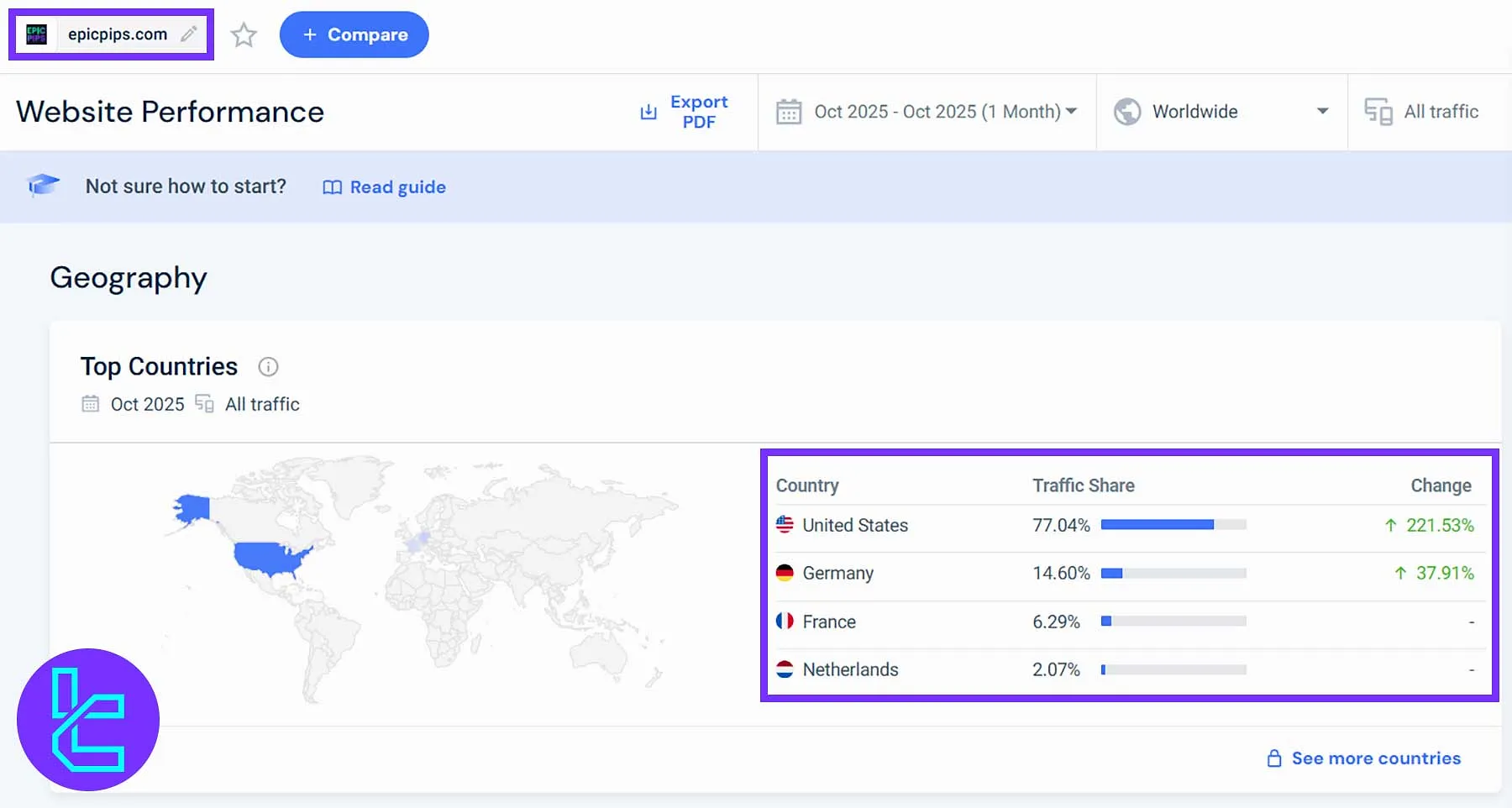
Task: Click the calendar icon in date selector
Action: pos(789,112)
